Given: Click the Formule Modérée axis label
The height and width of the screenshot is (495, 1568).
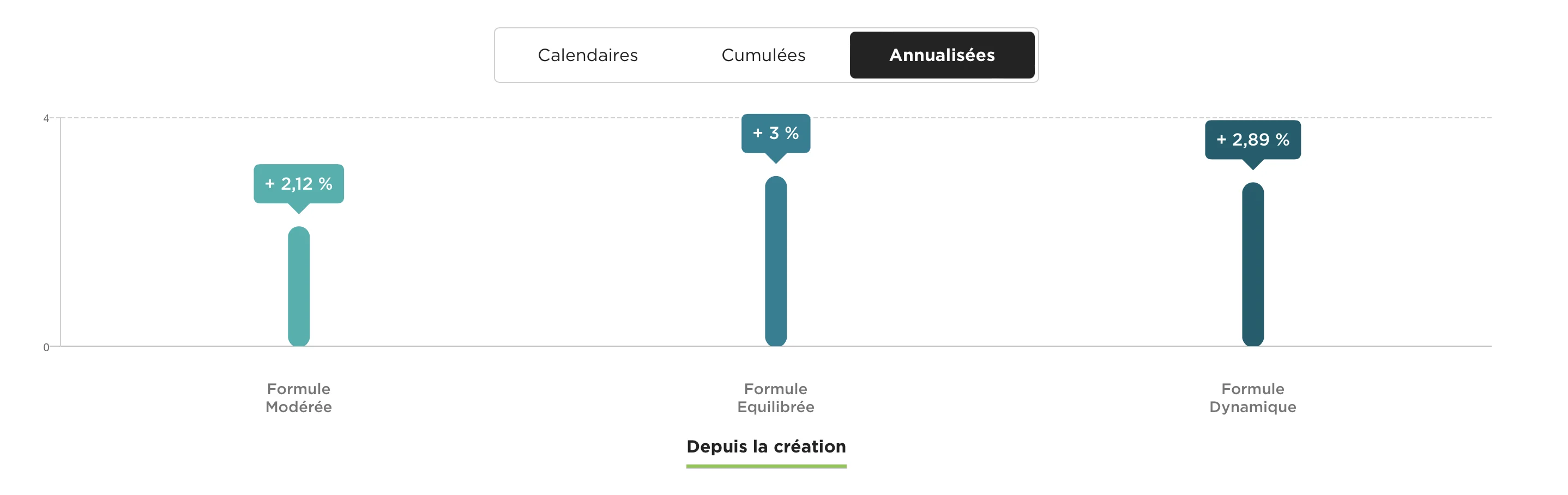Looking at the screenshot, I should [x=298, y=397].
